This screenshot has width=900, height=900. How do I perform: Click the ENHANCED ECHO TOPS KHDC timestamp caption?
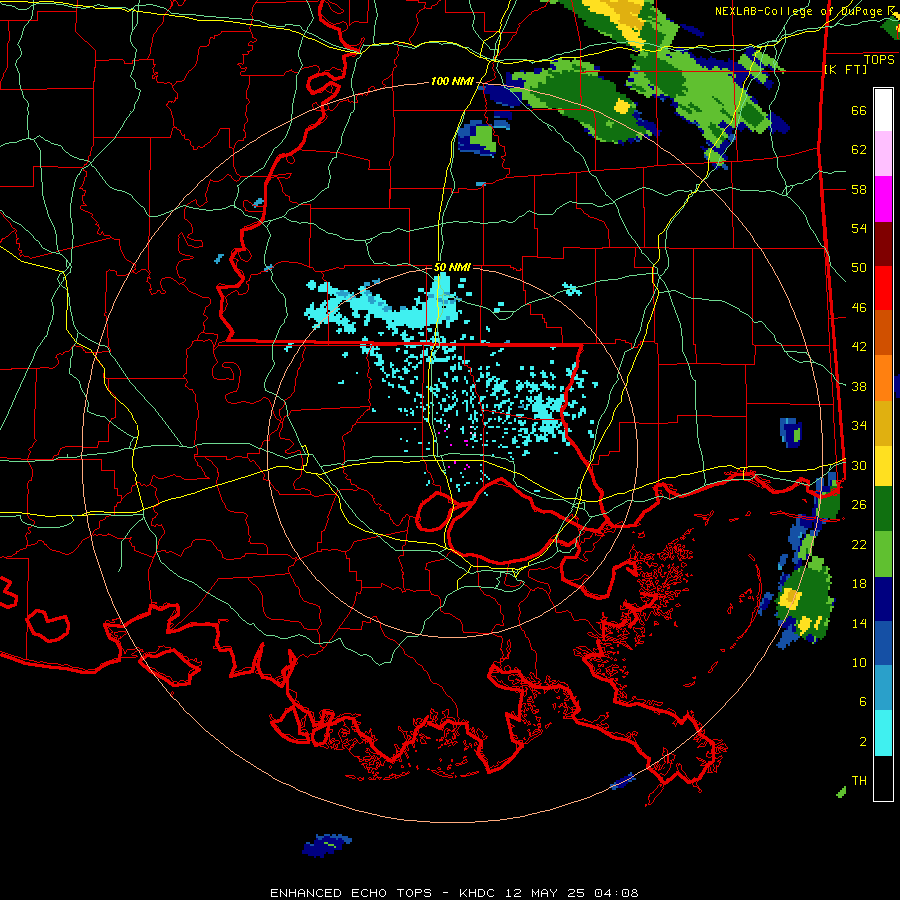tap(453, 893)
